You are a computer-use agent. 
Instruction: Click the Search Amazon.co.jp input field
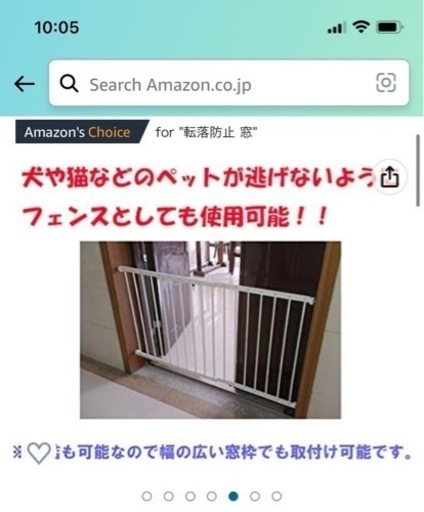tap(229, 83)
